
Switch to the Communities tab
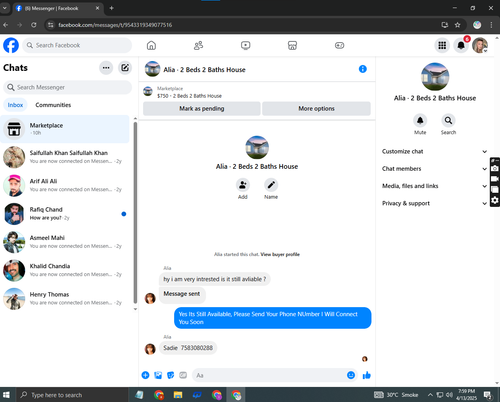(x=53, y=105)
